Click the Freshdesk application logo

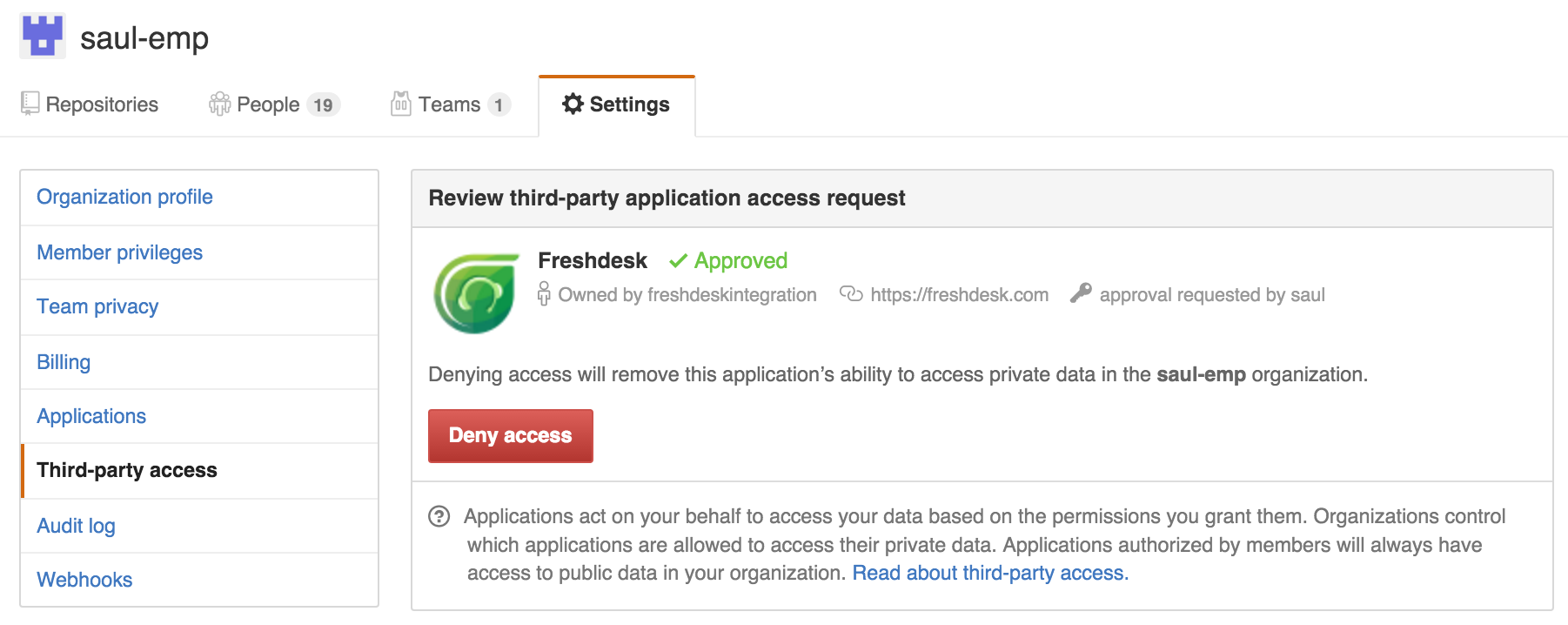pyautogui.click(x=476, y=293)
